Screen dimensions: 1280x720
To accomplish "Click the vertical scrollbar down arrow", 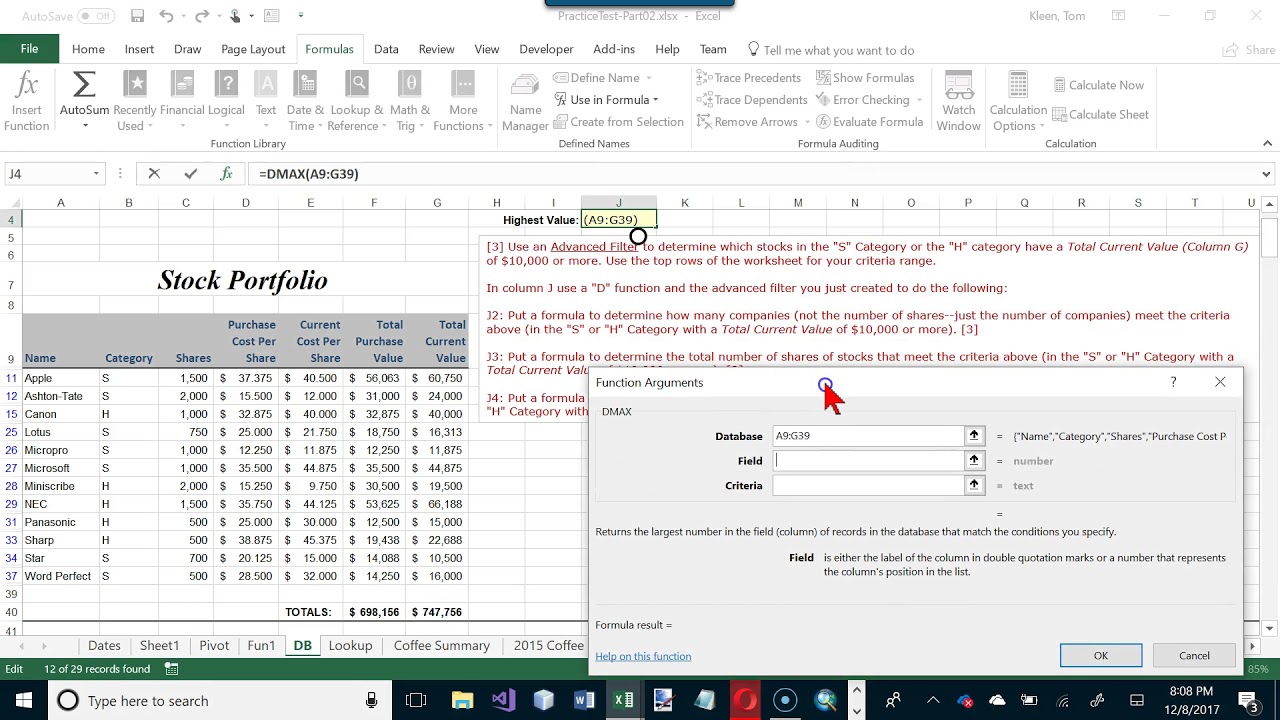I will [1270, 629].
